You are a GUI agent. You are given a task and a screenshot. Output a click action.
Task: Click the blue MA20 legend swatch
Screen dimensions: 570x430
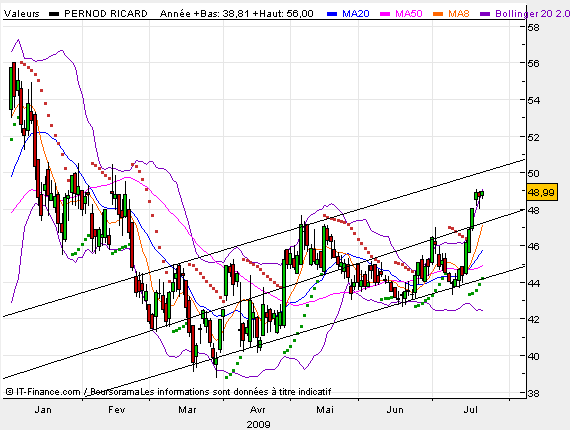[x=332, y=14]
